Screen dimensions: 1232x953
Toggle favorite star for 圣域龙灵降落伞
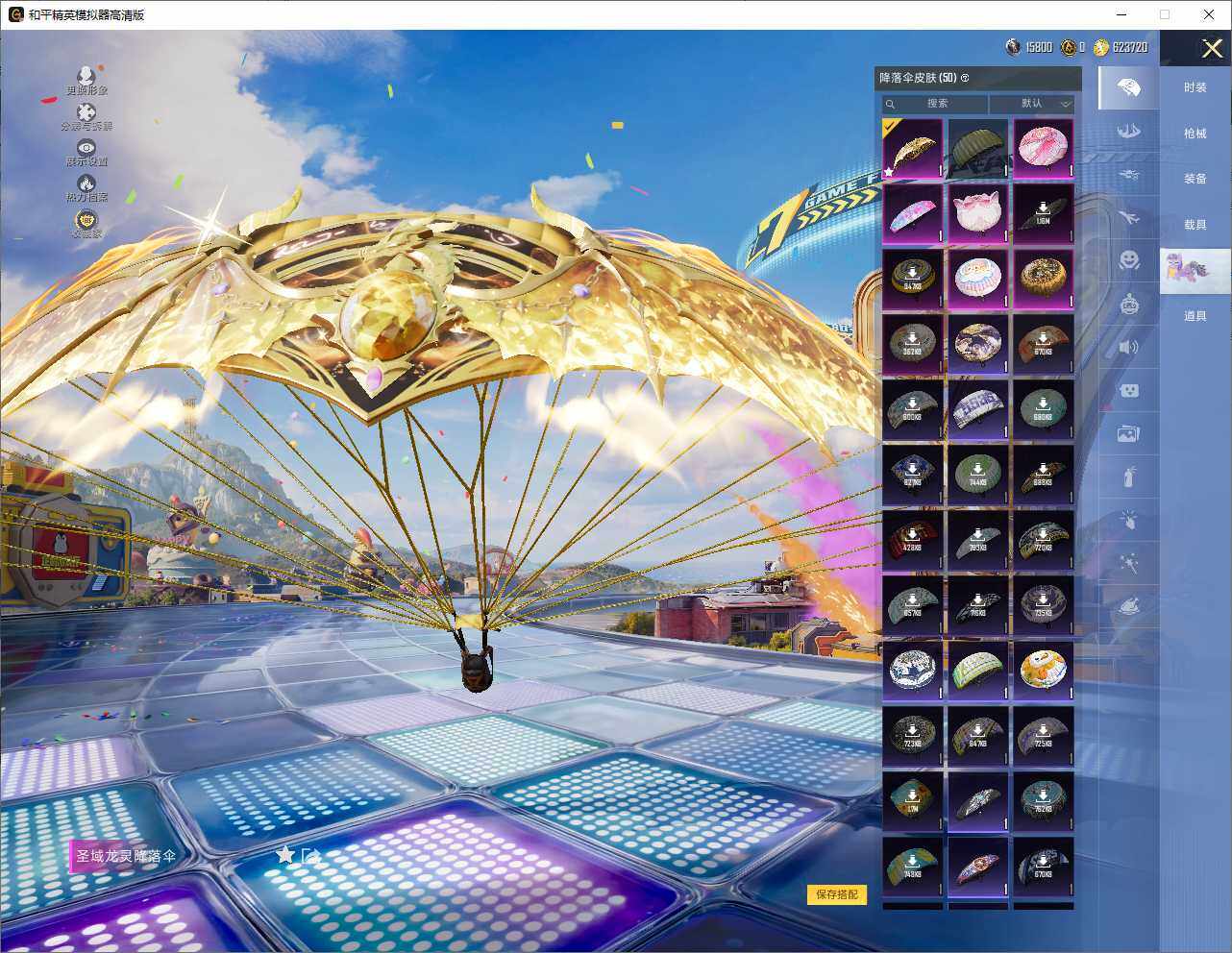285,855
